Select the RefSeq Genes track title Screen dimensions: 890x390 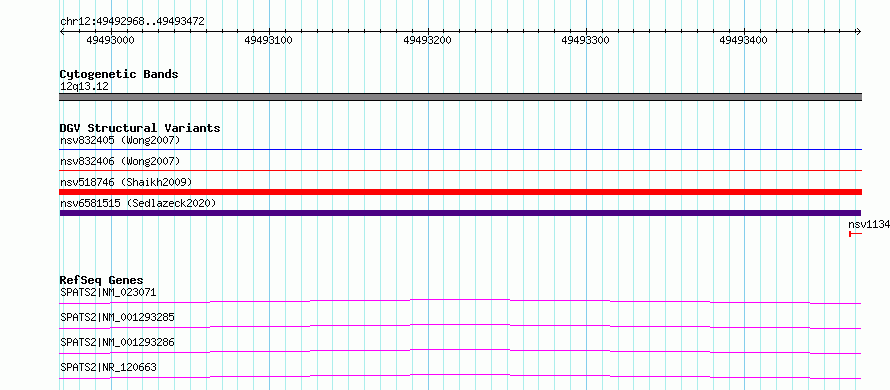point(101,280)
